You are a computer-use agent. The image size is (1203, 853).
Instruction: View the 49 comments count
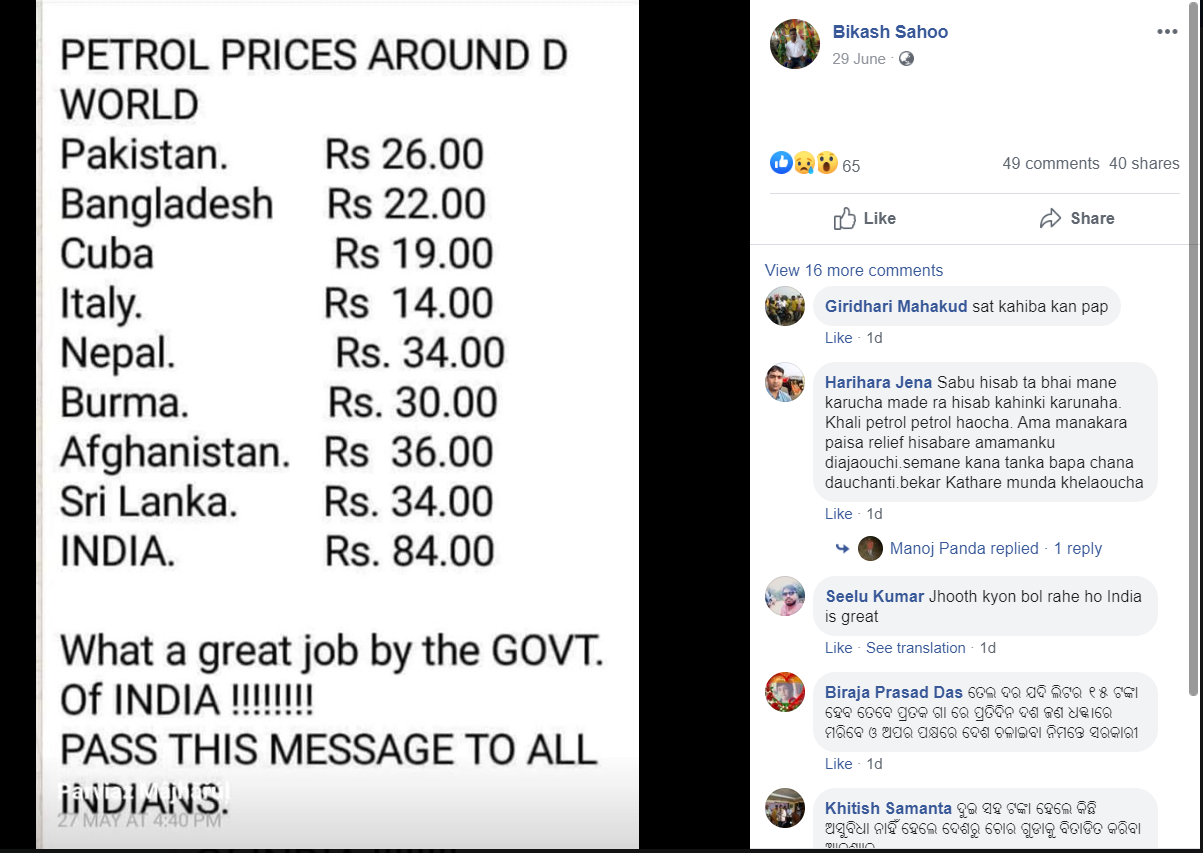(x=1050, y=163)
